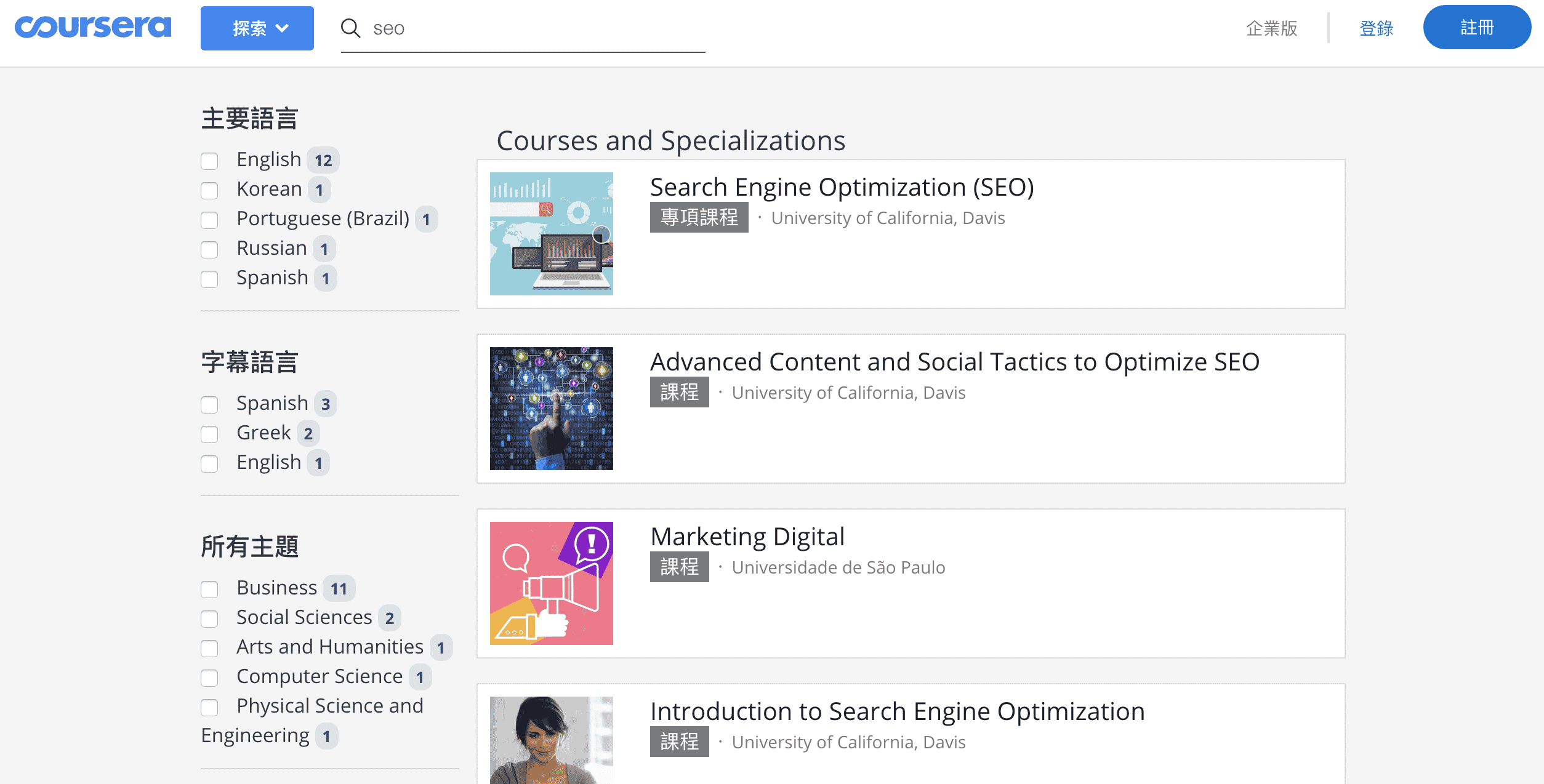Open the Marketing Digital course title
The height and width of the screenshot is (784, 1544).
[747, 537]
